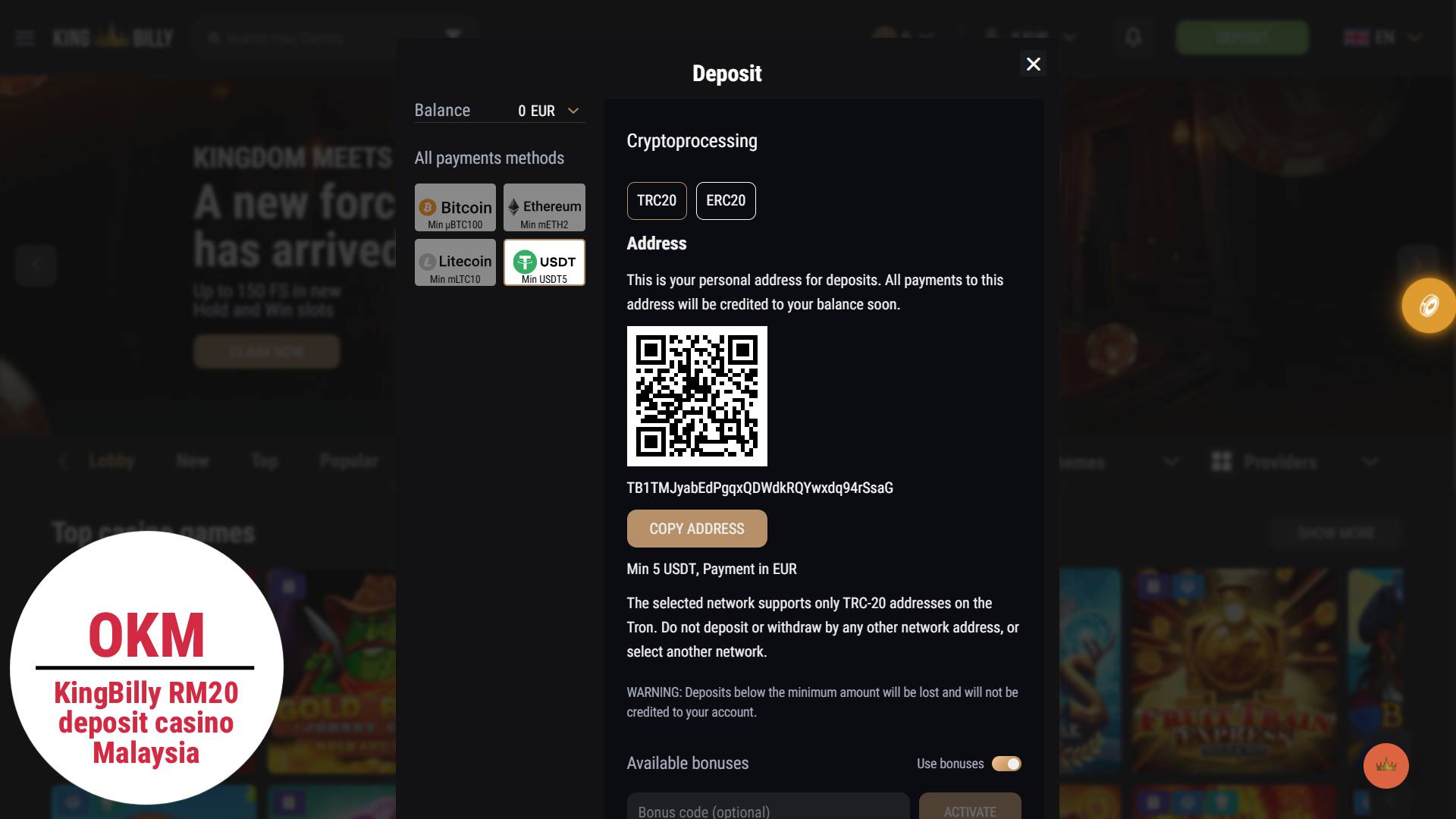This screenshot has width=1456, height=819.
Task: Select the TRC20 wallet address text
Action: pos(760,488)
